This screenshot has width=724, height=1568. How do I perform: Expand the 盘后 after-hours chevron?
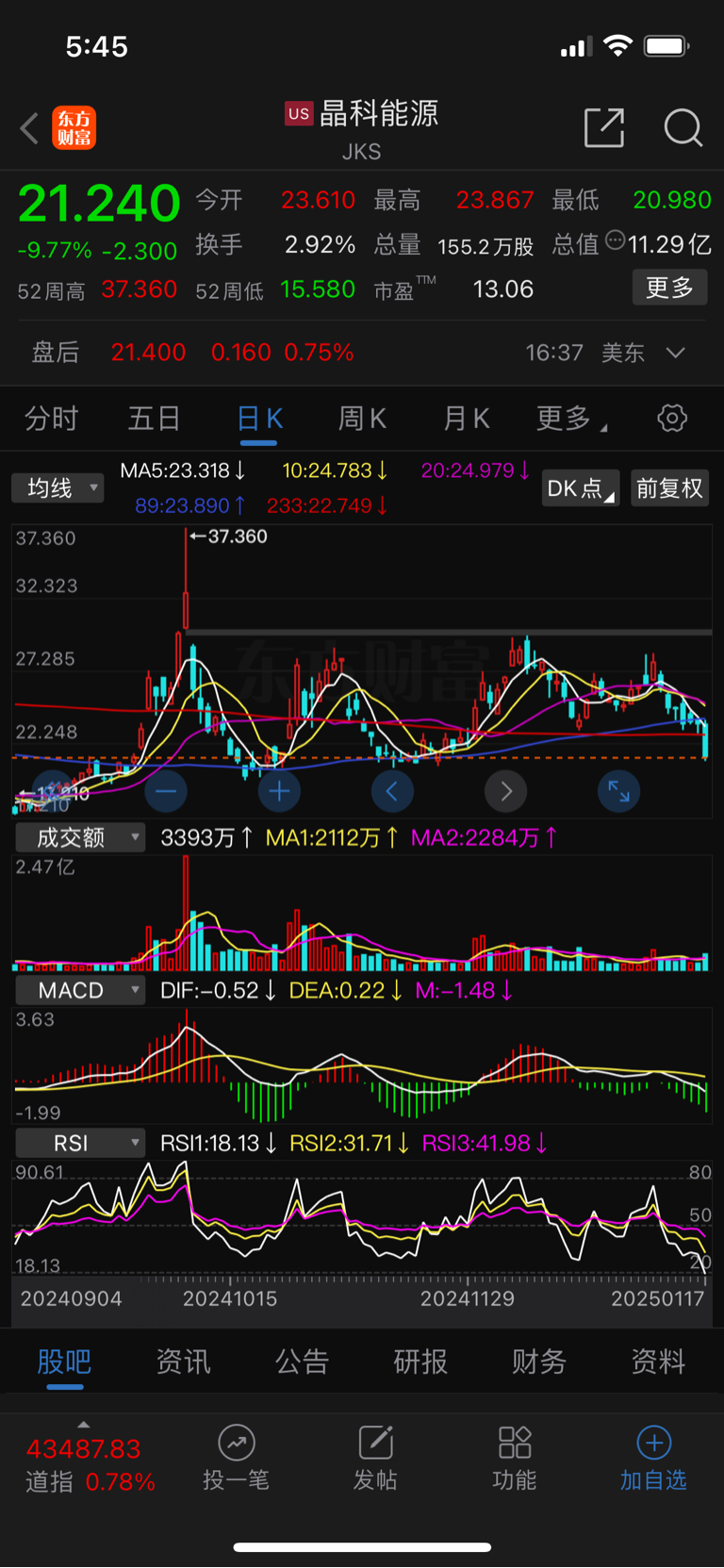coord(675,353)
